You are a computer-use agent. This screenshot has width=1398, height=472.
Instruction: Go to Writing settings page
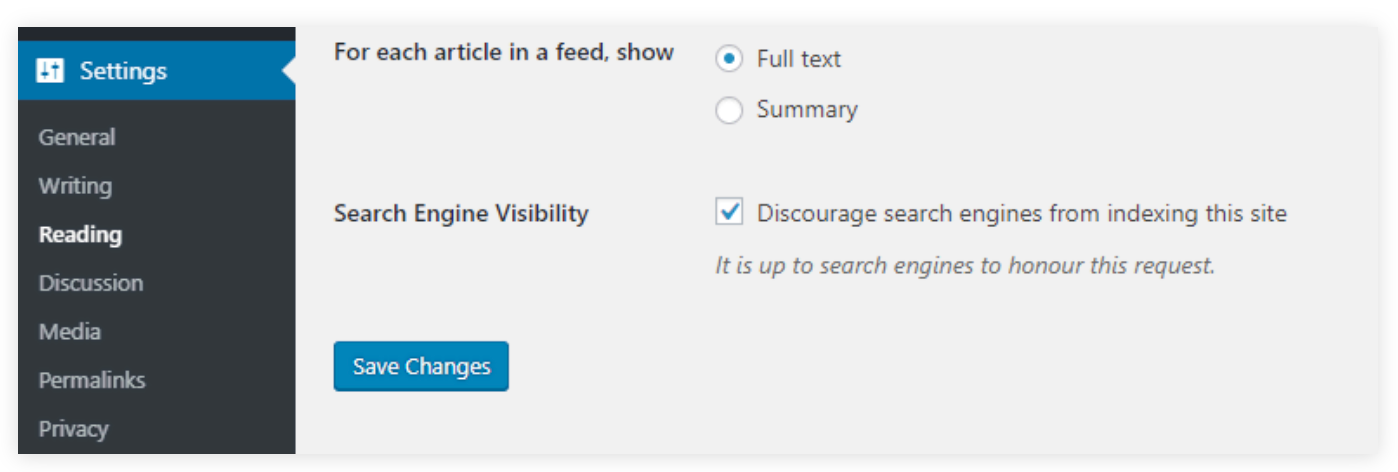75,186
